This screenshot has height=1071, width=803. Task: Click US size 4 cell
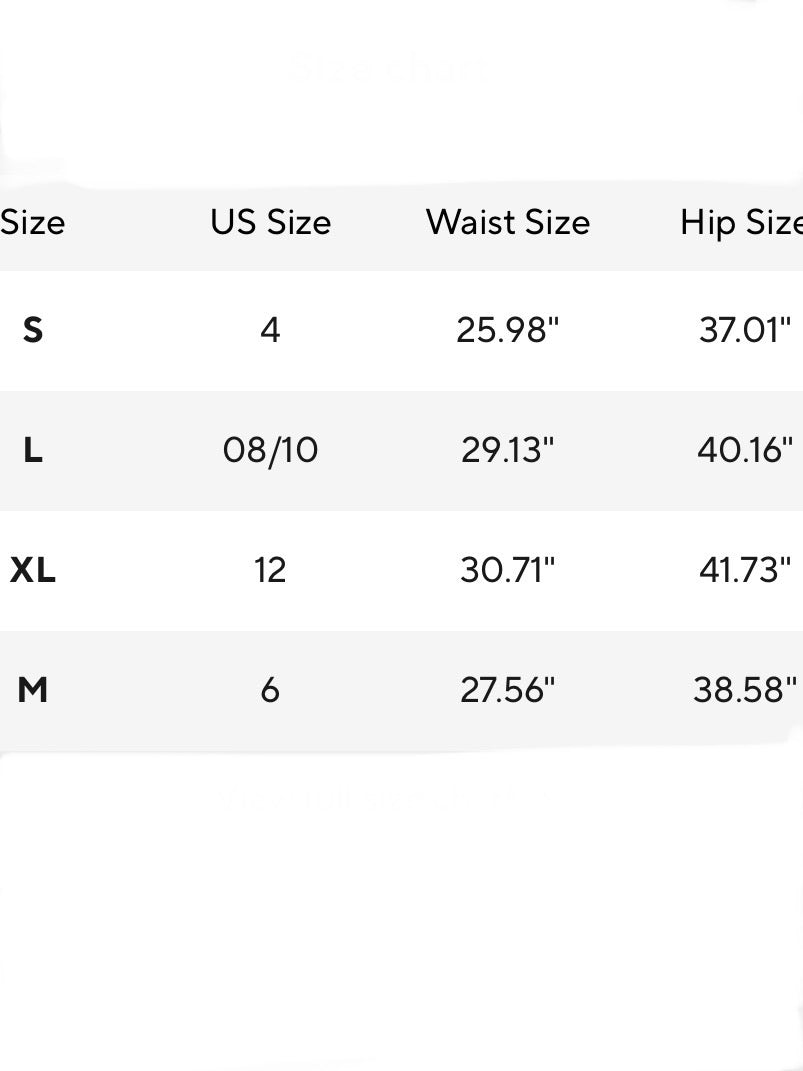[x=270, y=330]
